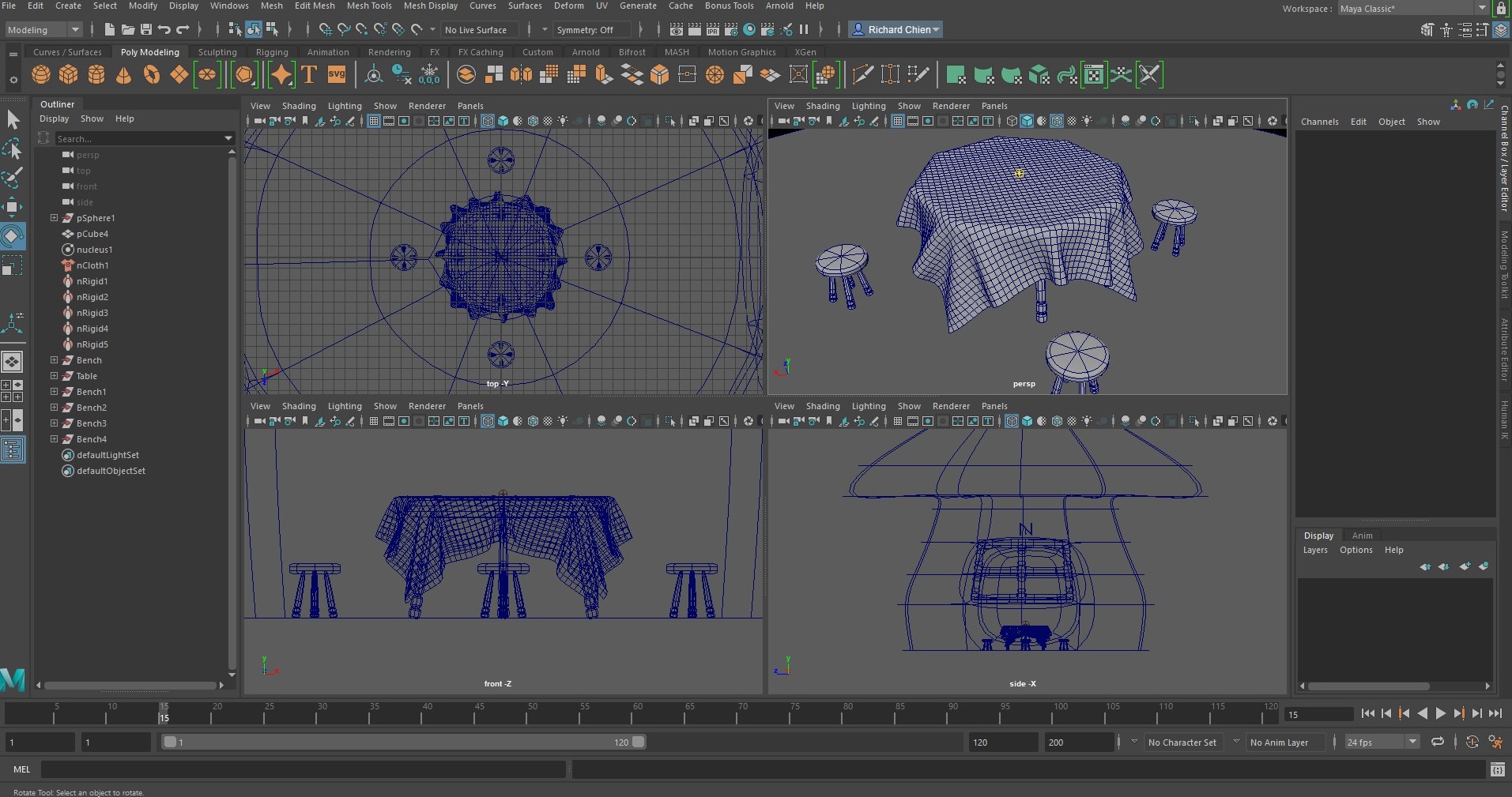Click the Lasso select tool

13,149
